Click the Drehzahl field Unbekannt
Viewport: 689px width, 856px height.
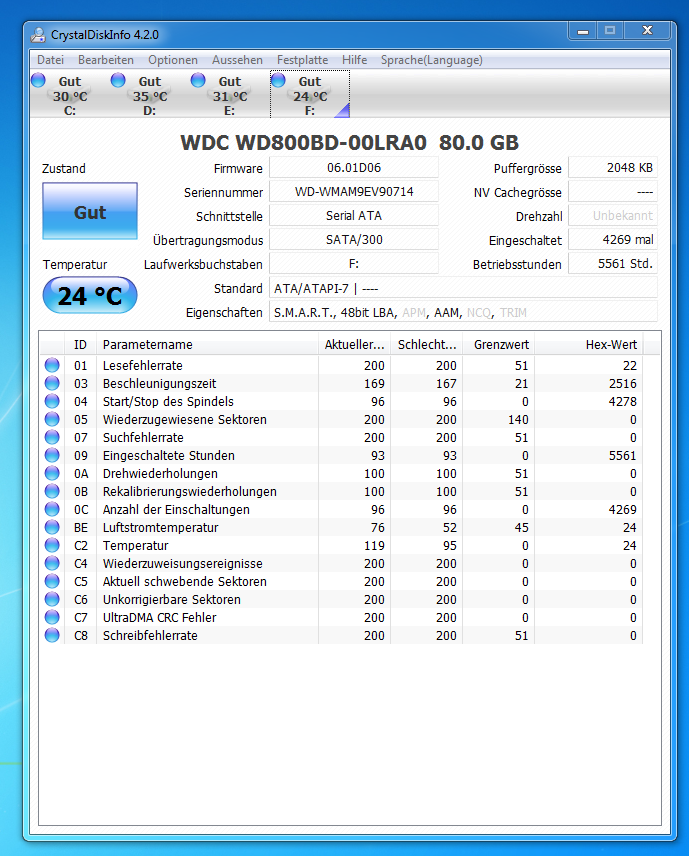tap(613, 216)
